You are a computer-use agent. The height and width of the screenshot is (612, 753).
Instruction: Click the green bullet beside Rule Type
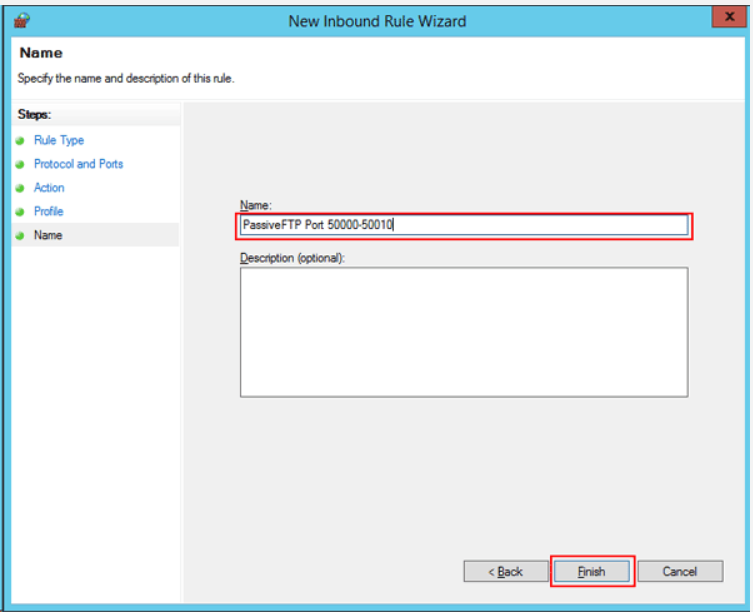point(20,141)
